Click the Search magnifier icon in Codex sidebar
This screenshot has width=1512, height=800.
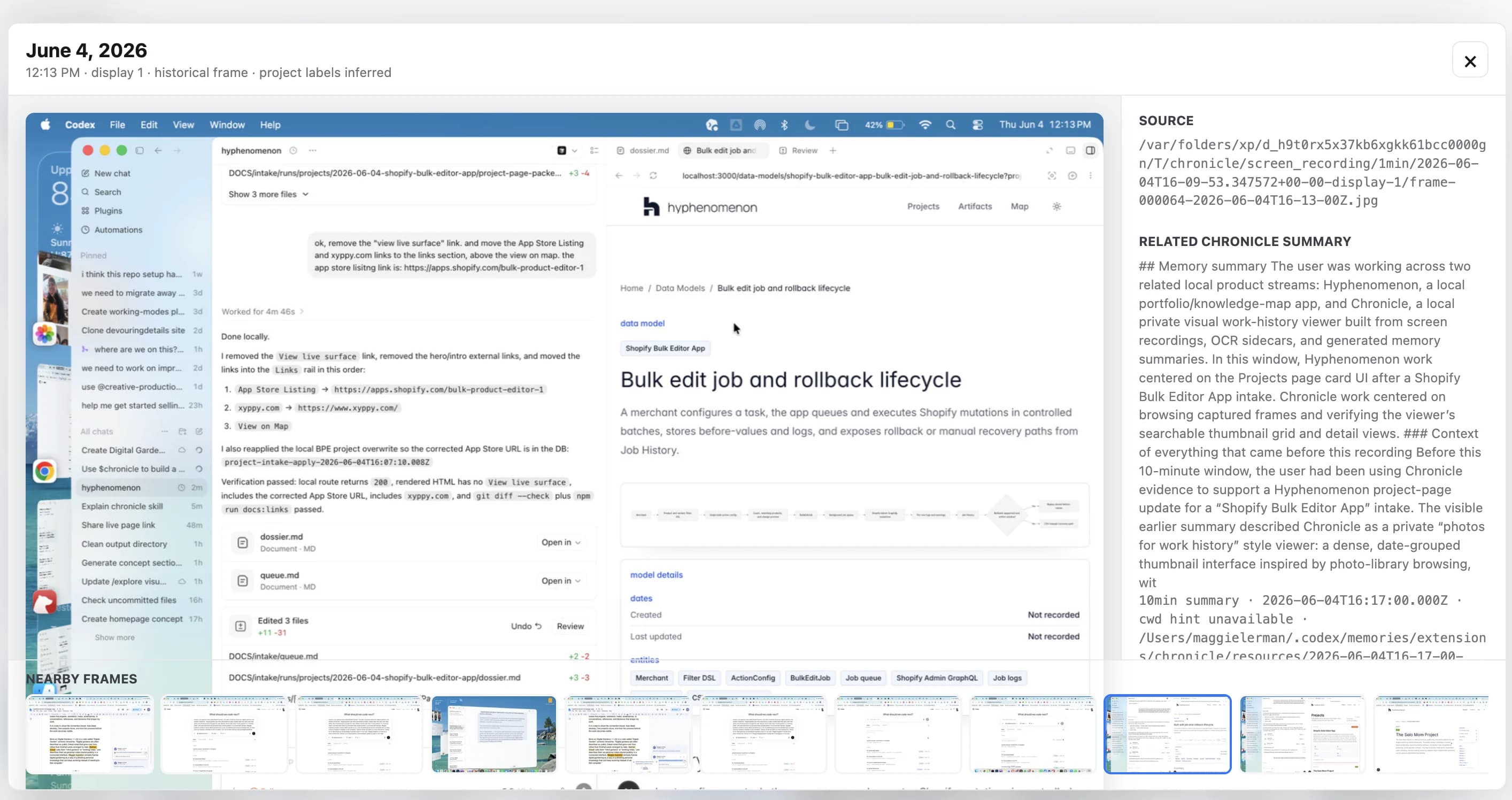[86, 192]
